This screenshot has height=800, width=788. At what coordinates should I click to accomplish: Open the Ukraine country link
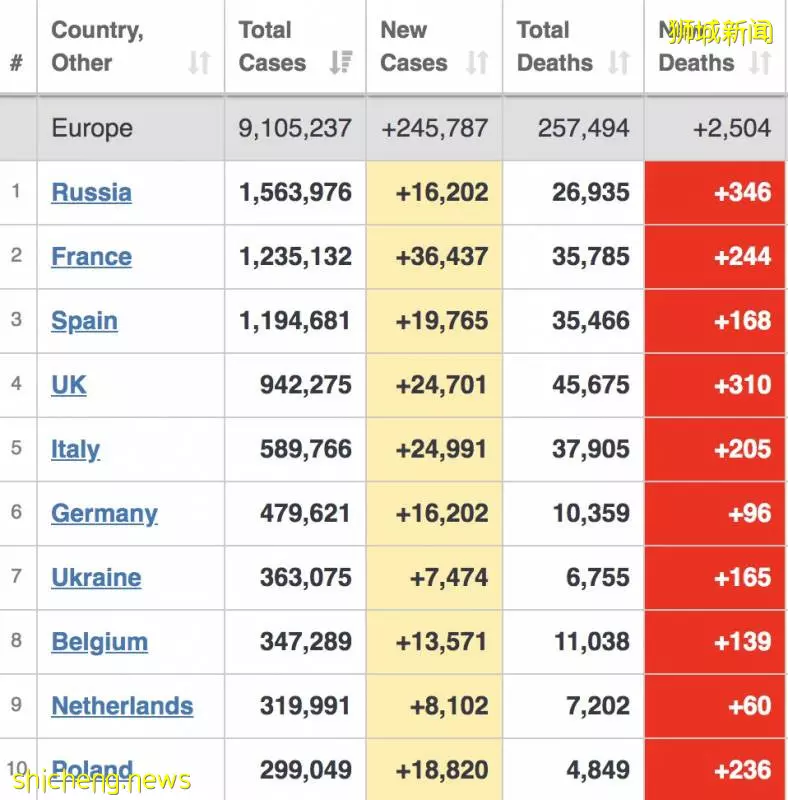(x=96, y=578)
